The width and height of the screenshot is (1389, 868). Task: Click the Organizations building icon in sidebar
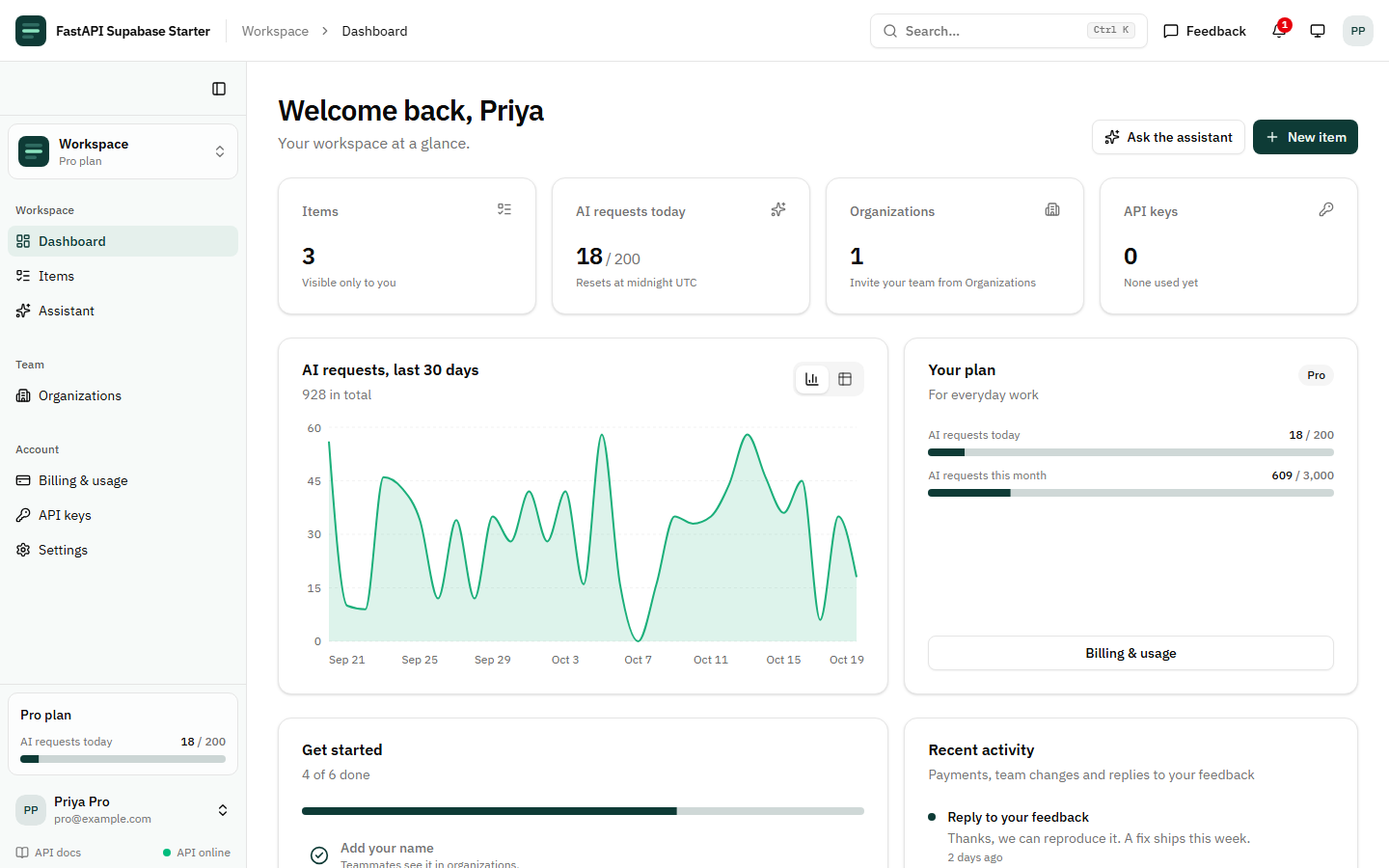(x=23, y=395)
